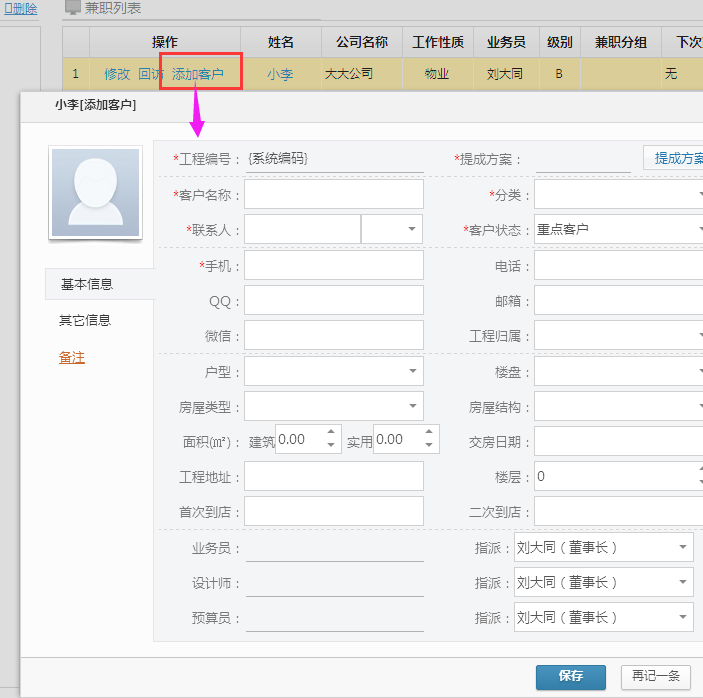
Task: Open the 备注 tab
Action: [72, 358]
